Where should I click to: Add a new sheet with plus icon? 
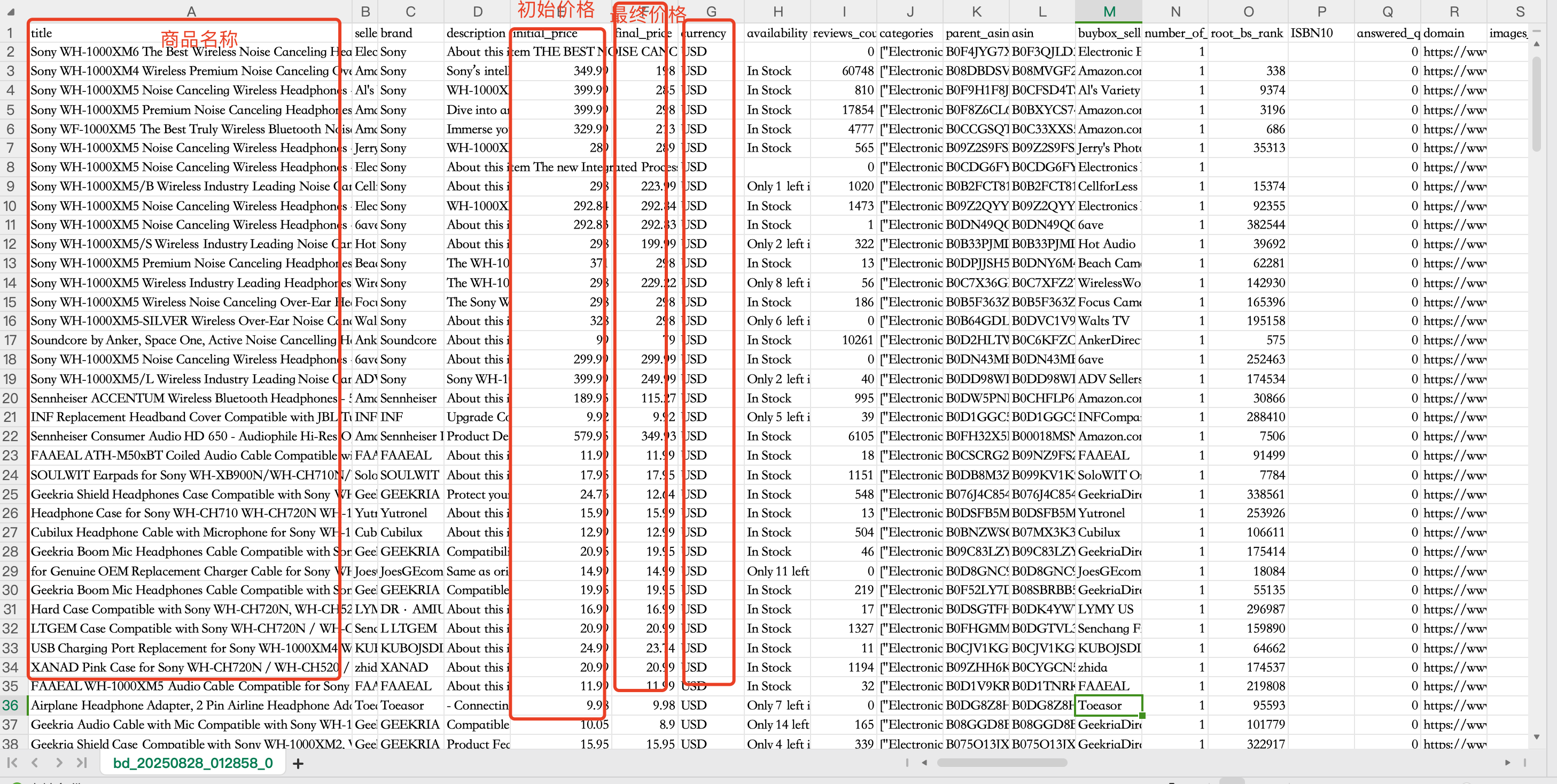tap(298, 764)
